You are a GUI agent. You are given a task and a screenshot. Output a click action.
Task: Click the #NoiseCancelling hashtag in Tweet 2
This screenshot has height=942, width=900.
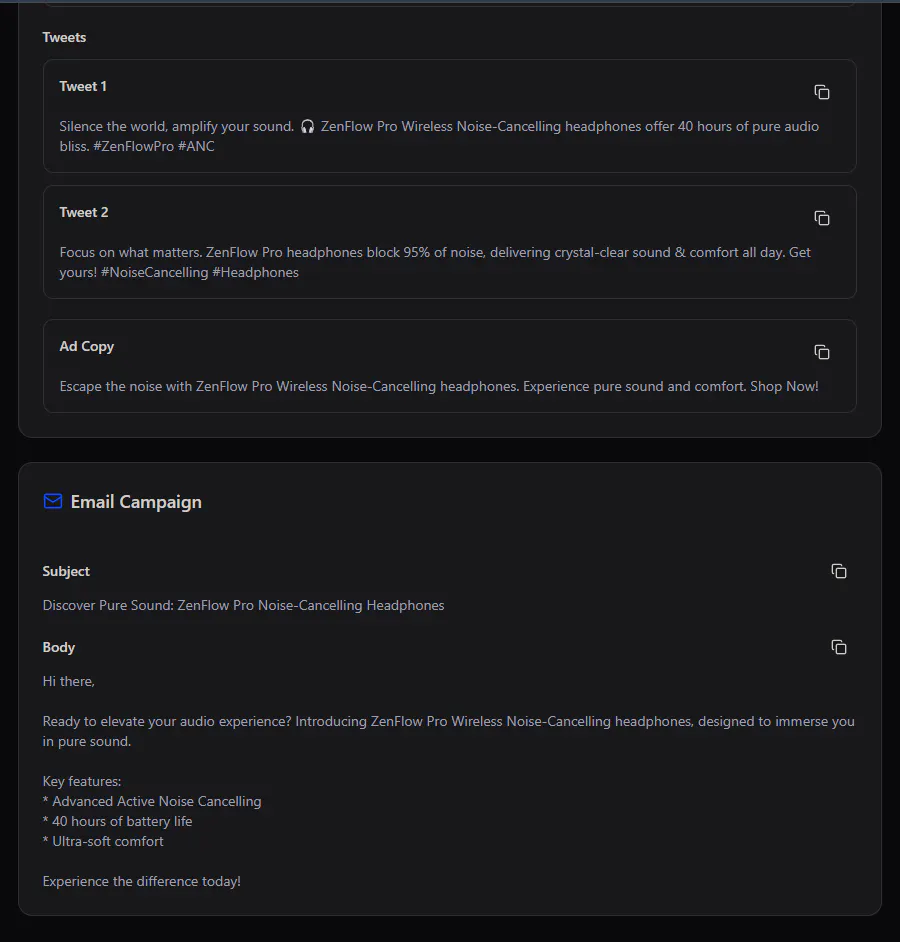(x=154, y=272)
